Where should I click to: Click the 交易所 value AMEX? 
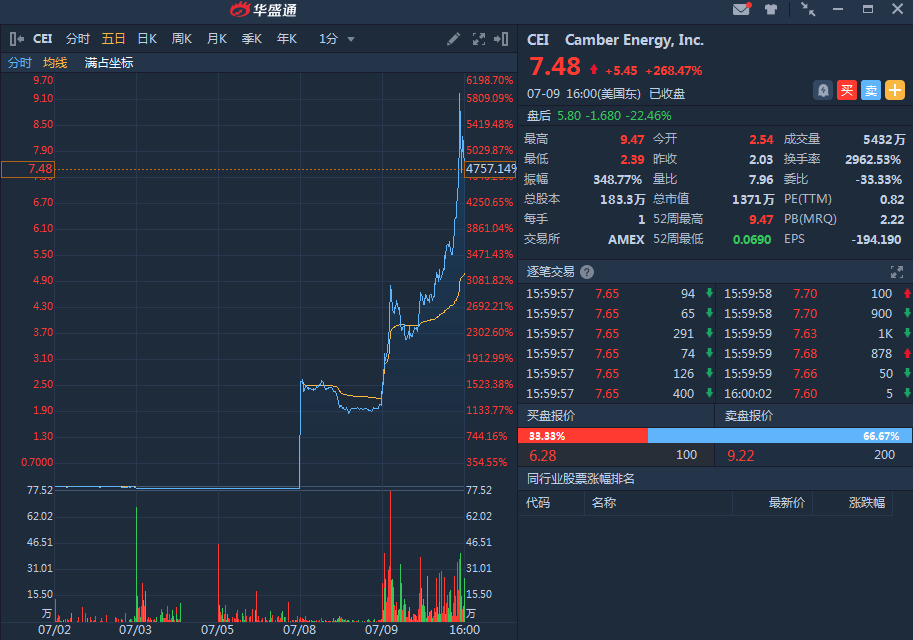(626, 239)
